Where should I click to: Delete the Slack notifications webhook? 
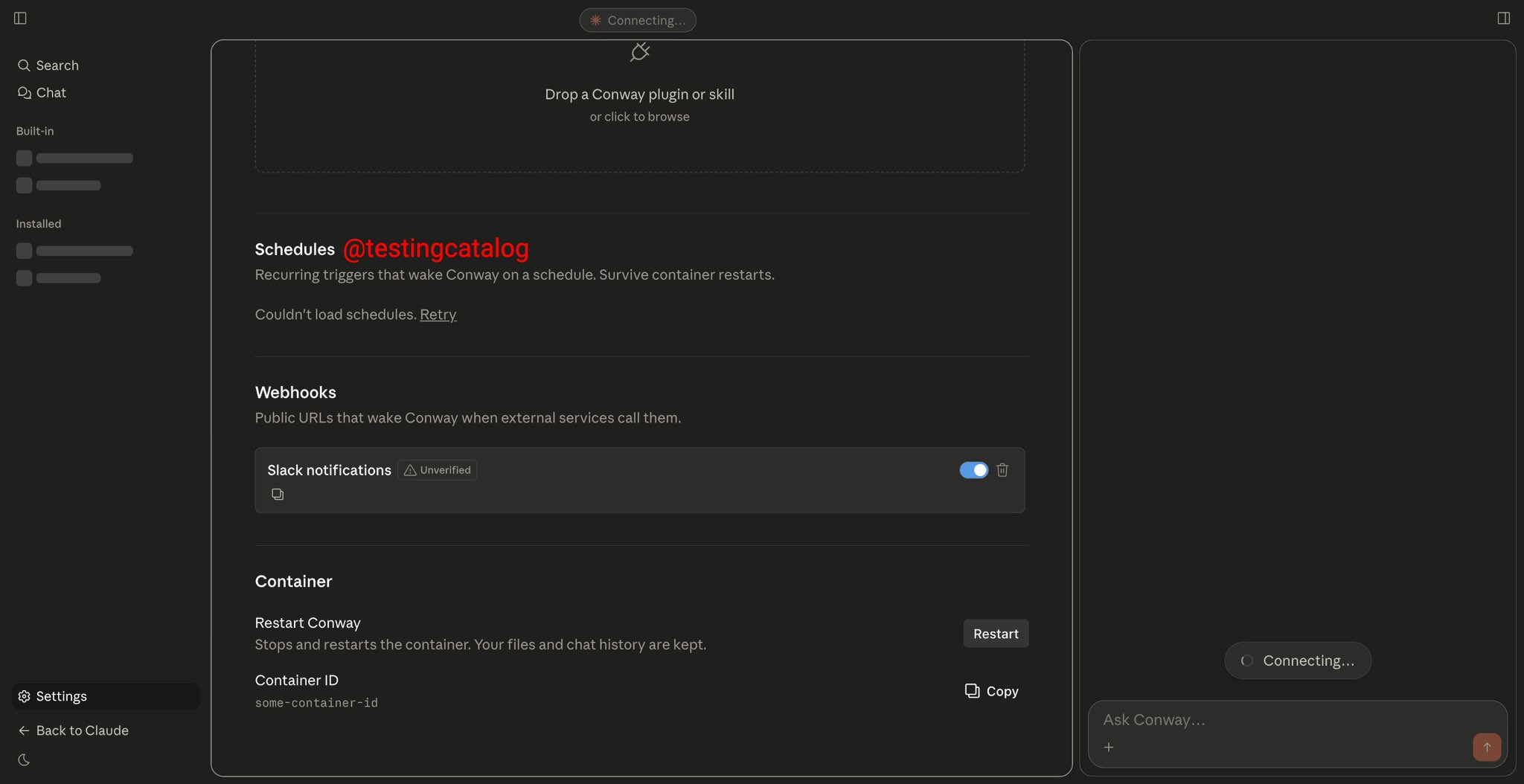coord(1002,470)
